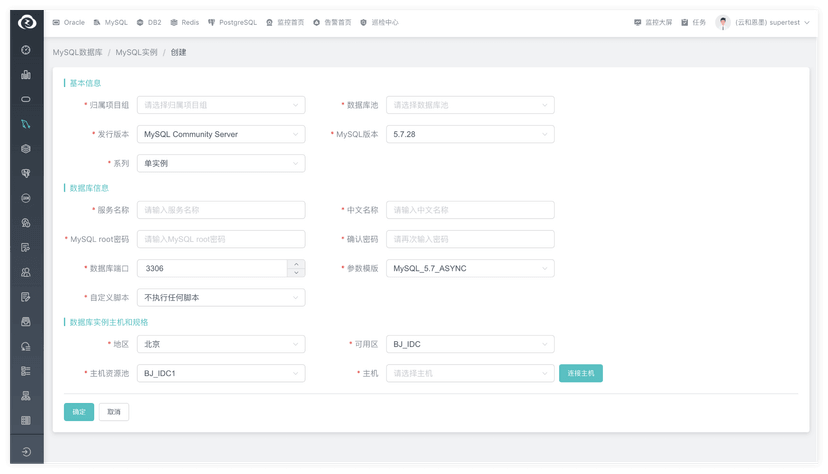
Task: Open the document search sidebar icon
Action: click(26, 248)
